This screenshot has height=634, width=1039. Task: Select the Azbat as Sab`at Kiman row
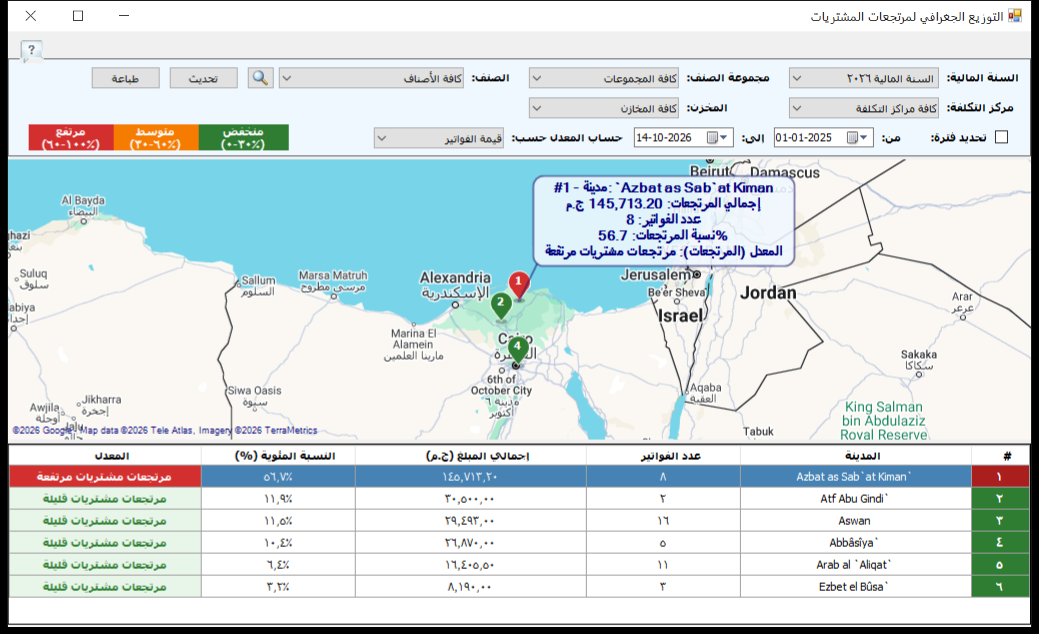coord(520,476)
